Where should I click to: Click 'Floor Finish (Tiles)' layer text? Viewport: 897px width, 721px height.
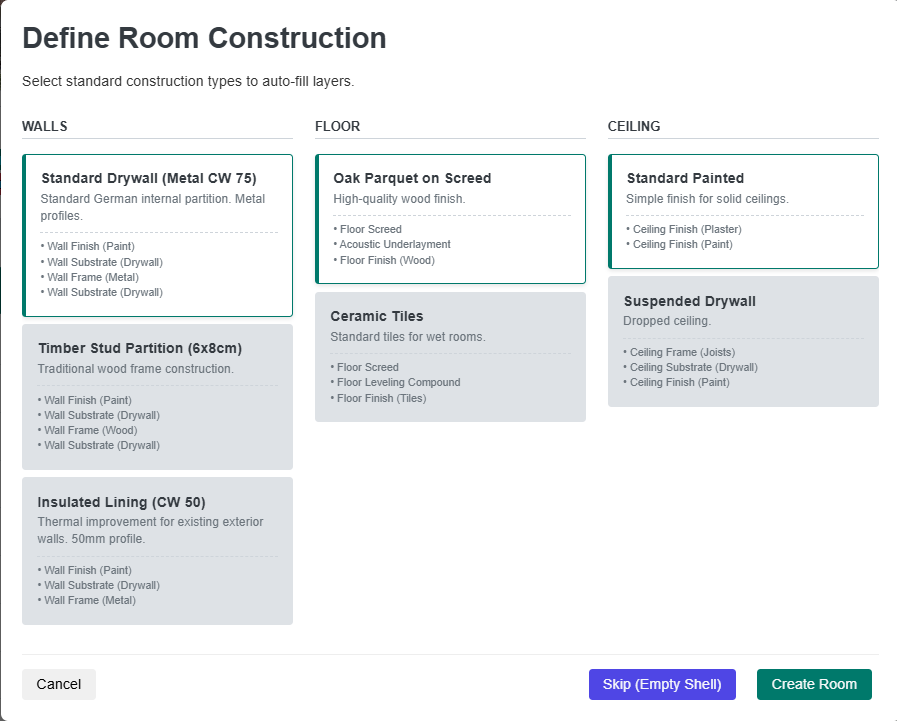pos(378,398)
